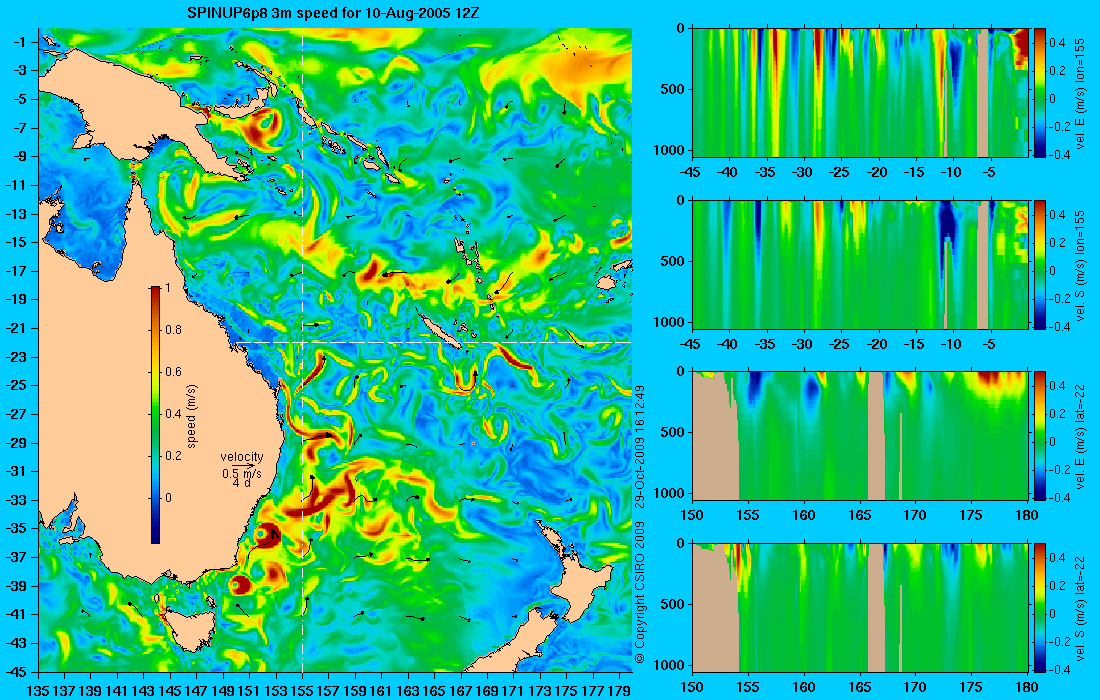Screen dimensions: 1100x700
Task: Click the "vel. S (m/s) lat=-22" axis label
Action: tap(1080, 608)
